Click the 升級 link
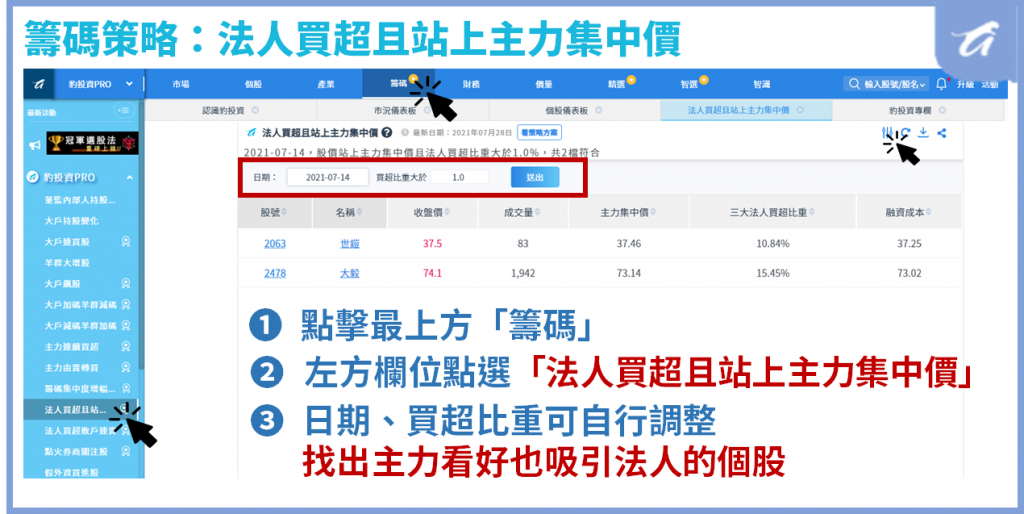Image resolution: width=1024 pixels, height=514 pixels. point(965,84)
